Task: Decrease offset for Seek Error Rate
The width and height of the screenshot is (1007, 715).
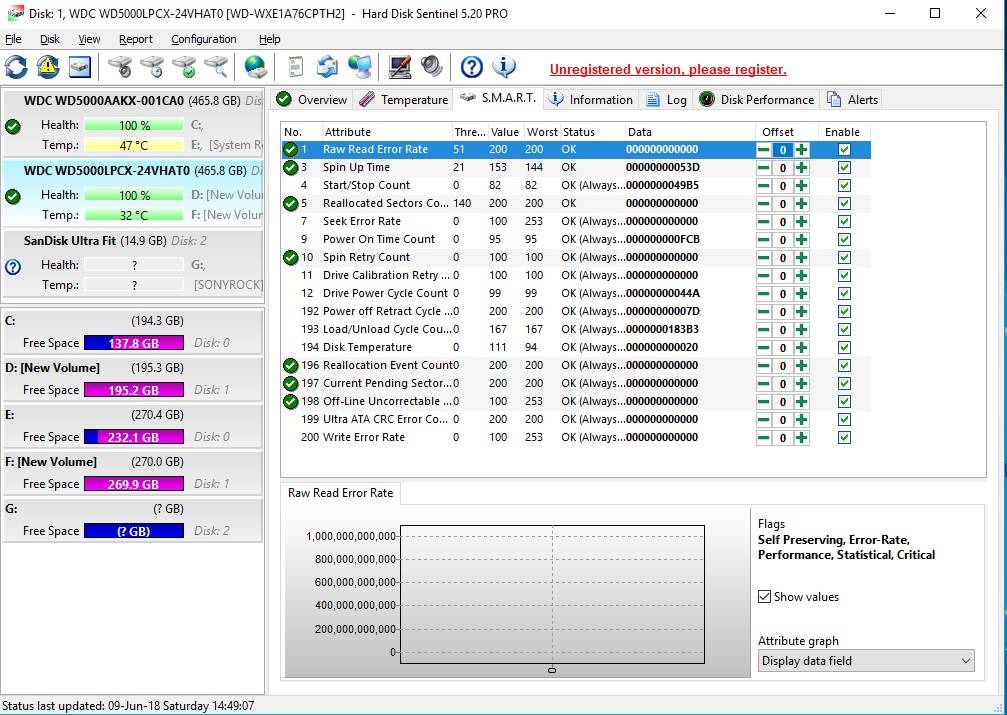Action: click(764, 222)
